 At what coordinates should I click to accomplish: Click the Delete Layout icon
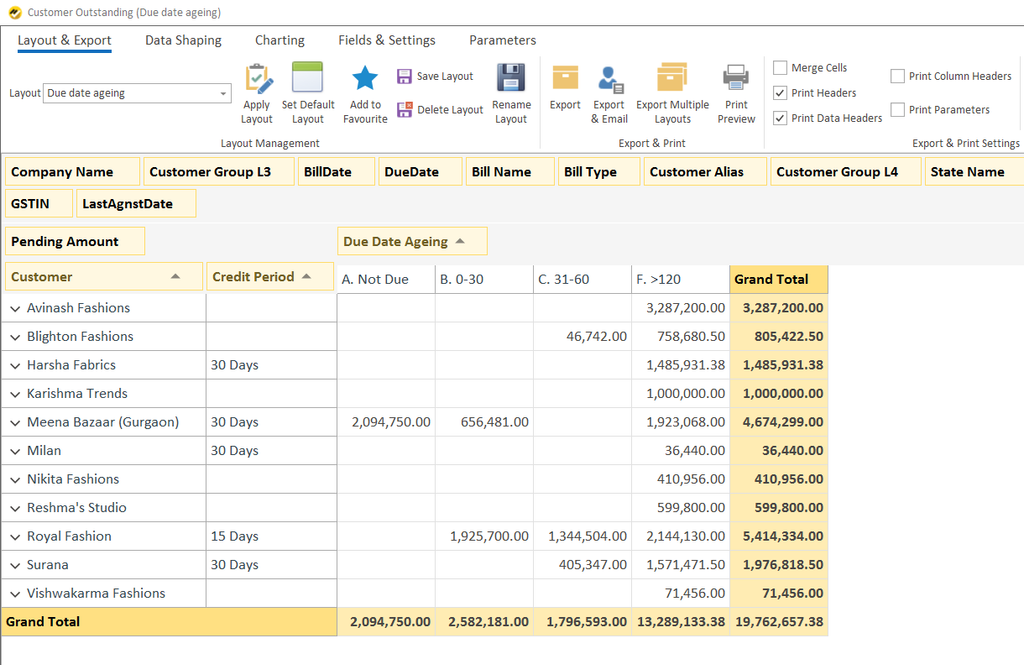click(404, 110)
